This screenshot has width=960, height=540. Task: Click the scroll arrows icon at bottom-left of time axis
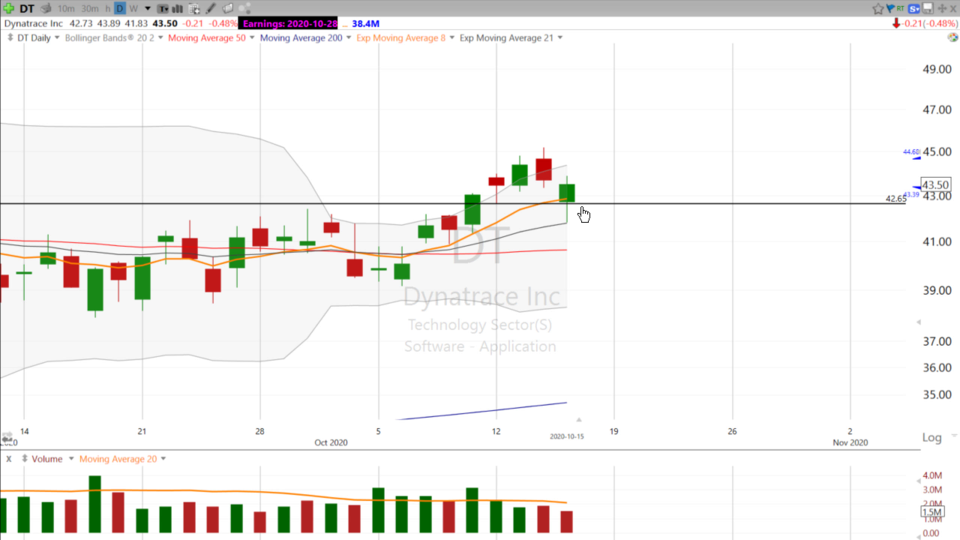7,437
